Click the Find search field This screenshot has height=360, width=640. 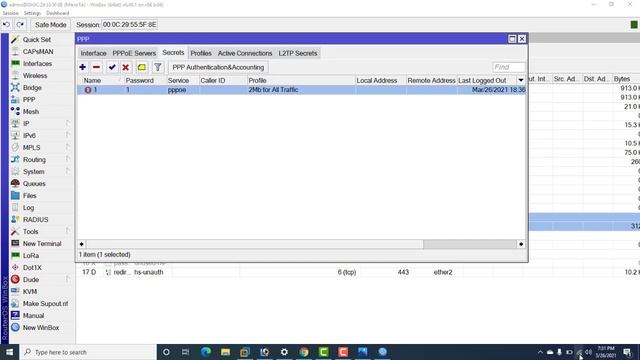pyautogui.click(x=509, y=67)
